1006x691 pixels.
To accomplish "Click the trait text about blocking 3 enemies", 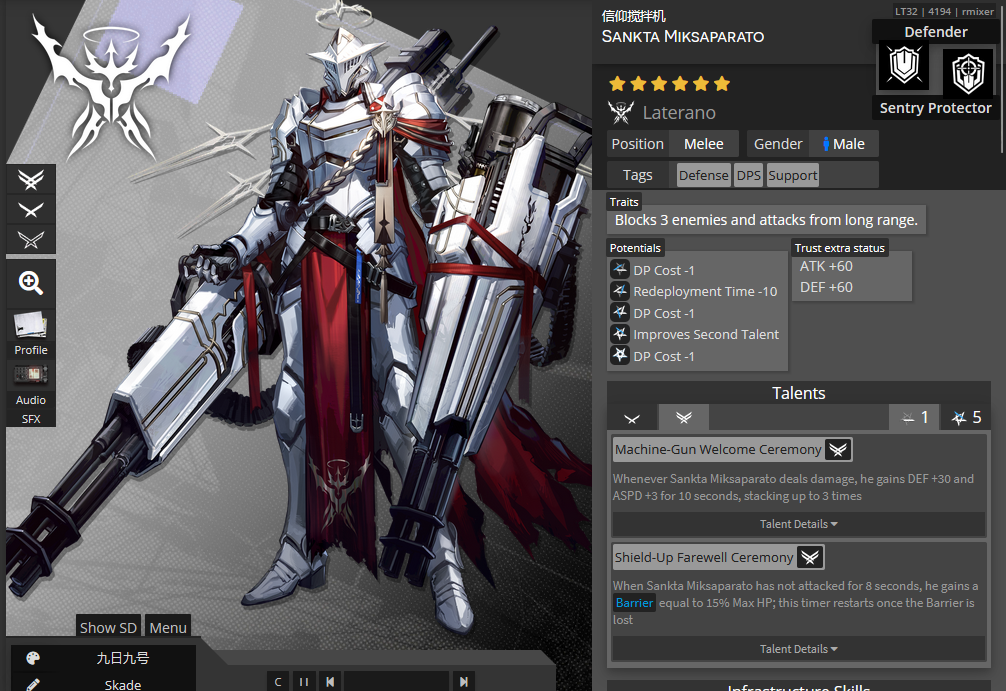I will [766, 220].
